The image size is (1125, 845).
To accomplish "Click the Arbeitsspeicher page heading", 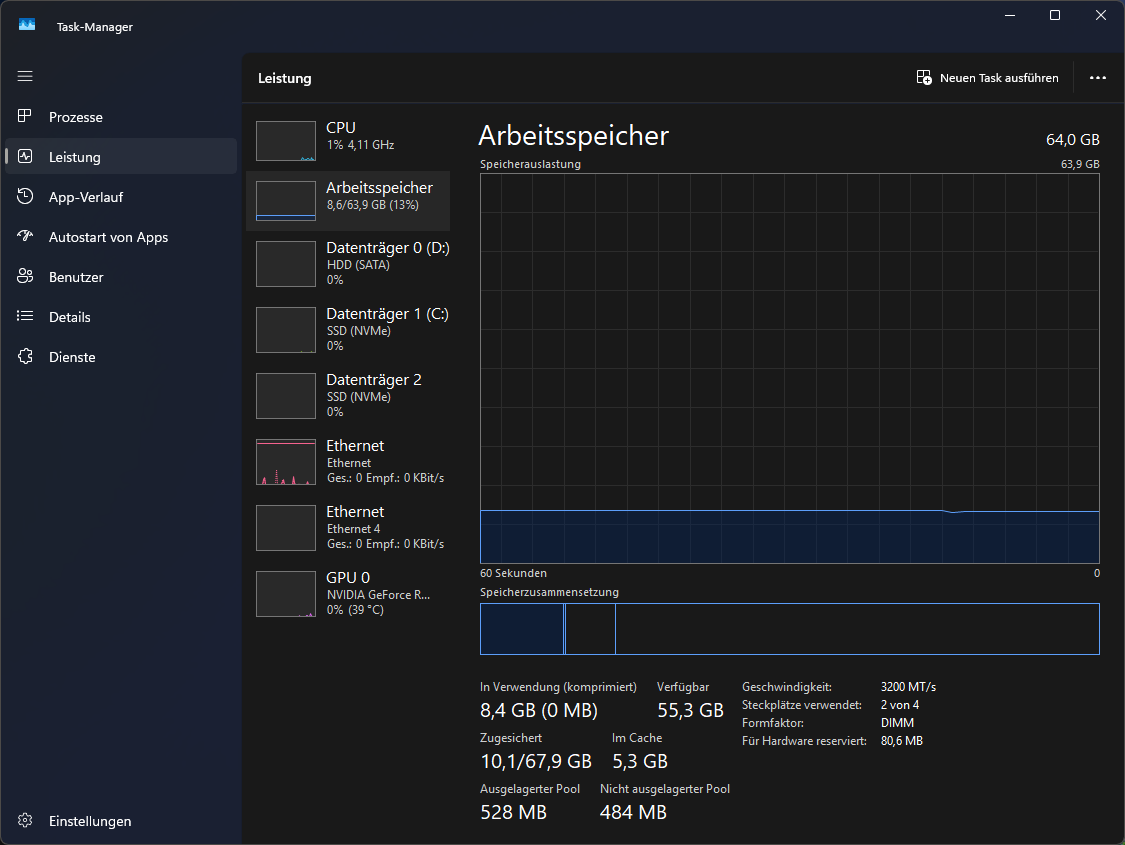I will [573, 136].
